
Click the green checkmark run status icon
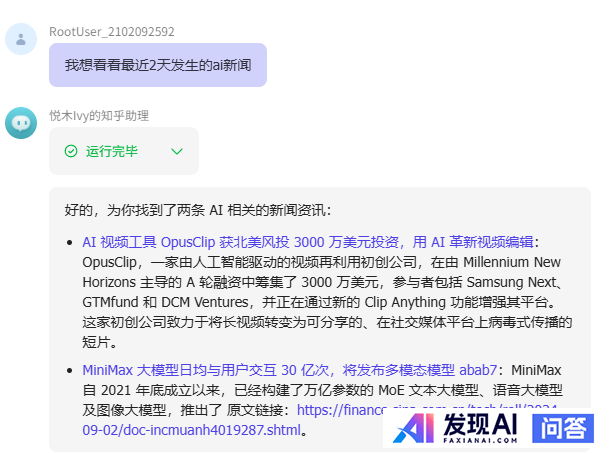[x=71, y=151]
